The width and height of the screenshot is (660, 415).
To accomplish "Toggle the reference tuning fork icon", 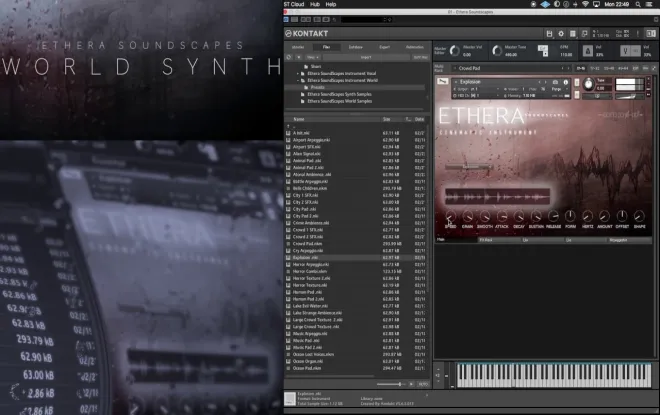I will (x=625, y=51).
